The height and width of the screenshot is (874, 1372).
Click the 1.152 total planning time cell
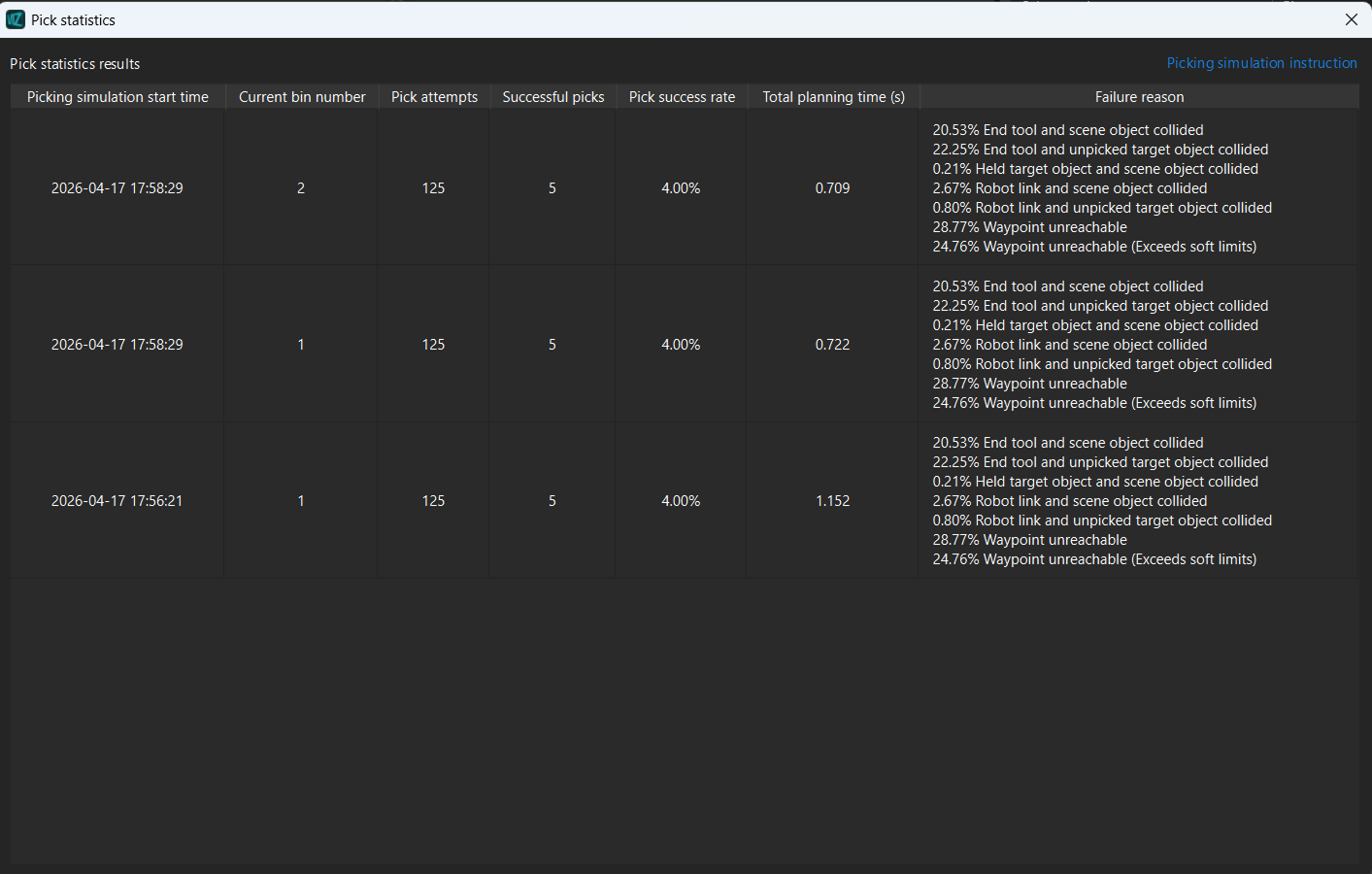(832, 501)
